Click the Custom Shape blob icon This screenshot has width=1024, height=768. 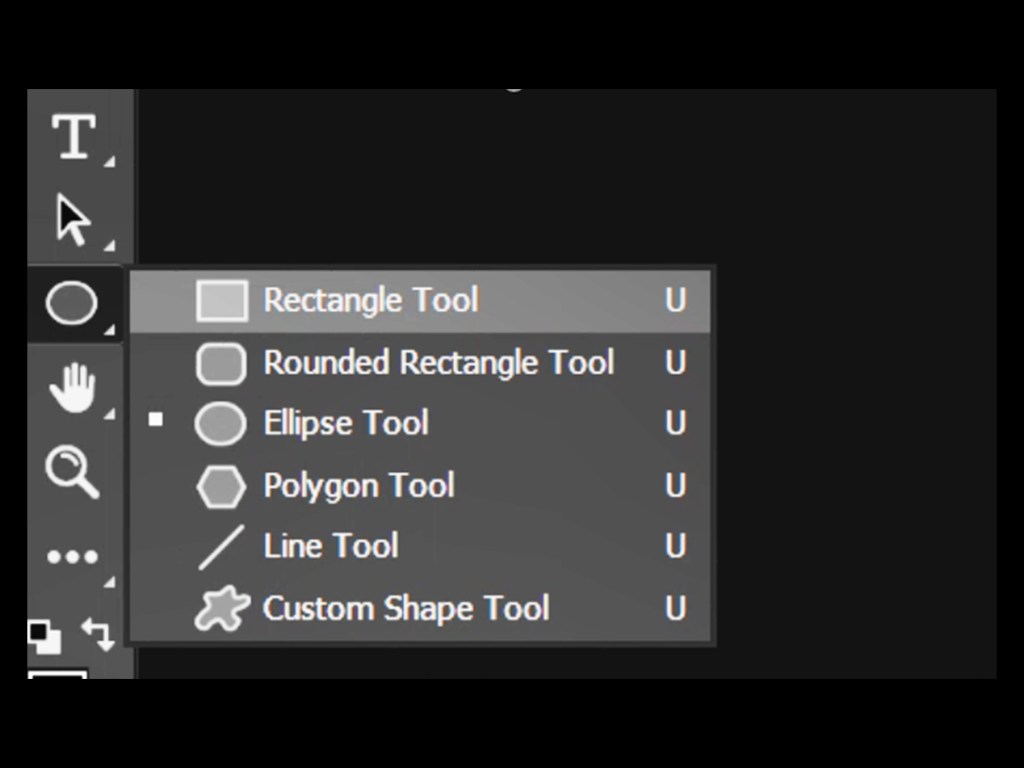[220, 609]
